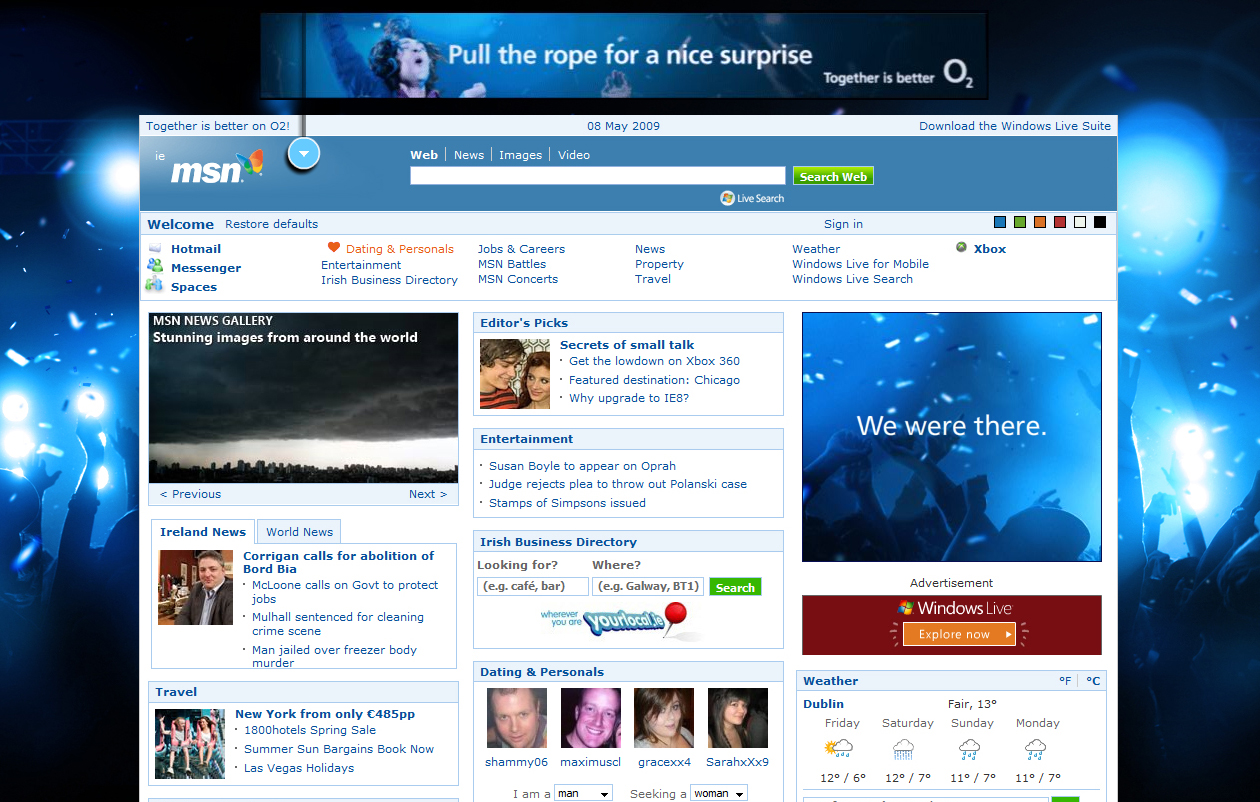The image size is (1260, 802).
Task: Switch to the Ireland News tab
Action: pos(203,532)
